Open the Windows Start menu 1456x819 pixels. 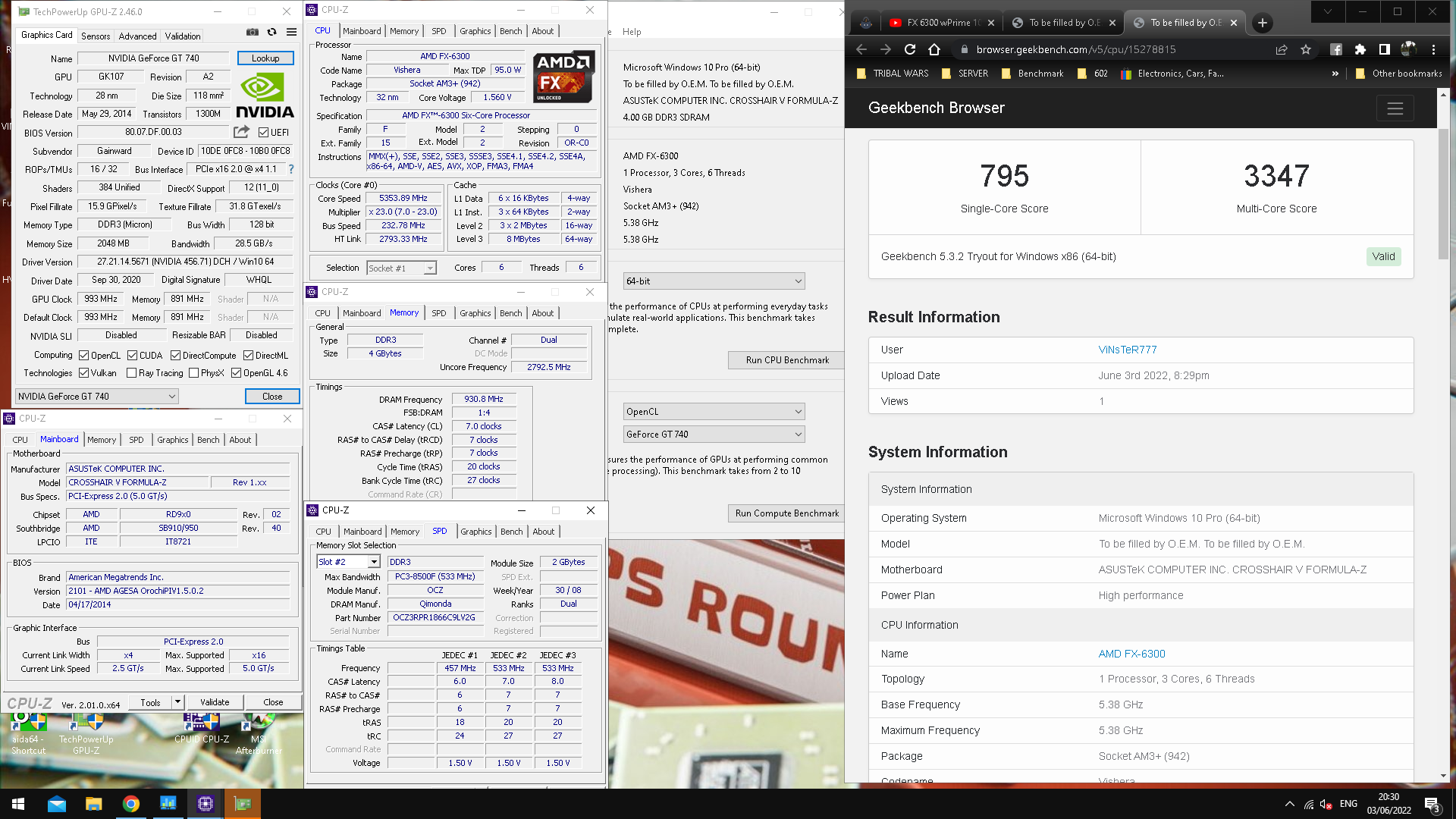coord(18,804)
